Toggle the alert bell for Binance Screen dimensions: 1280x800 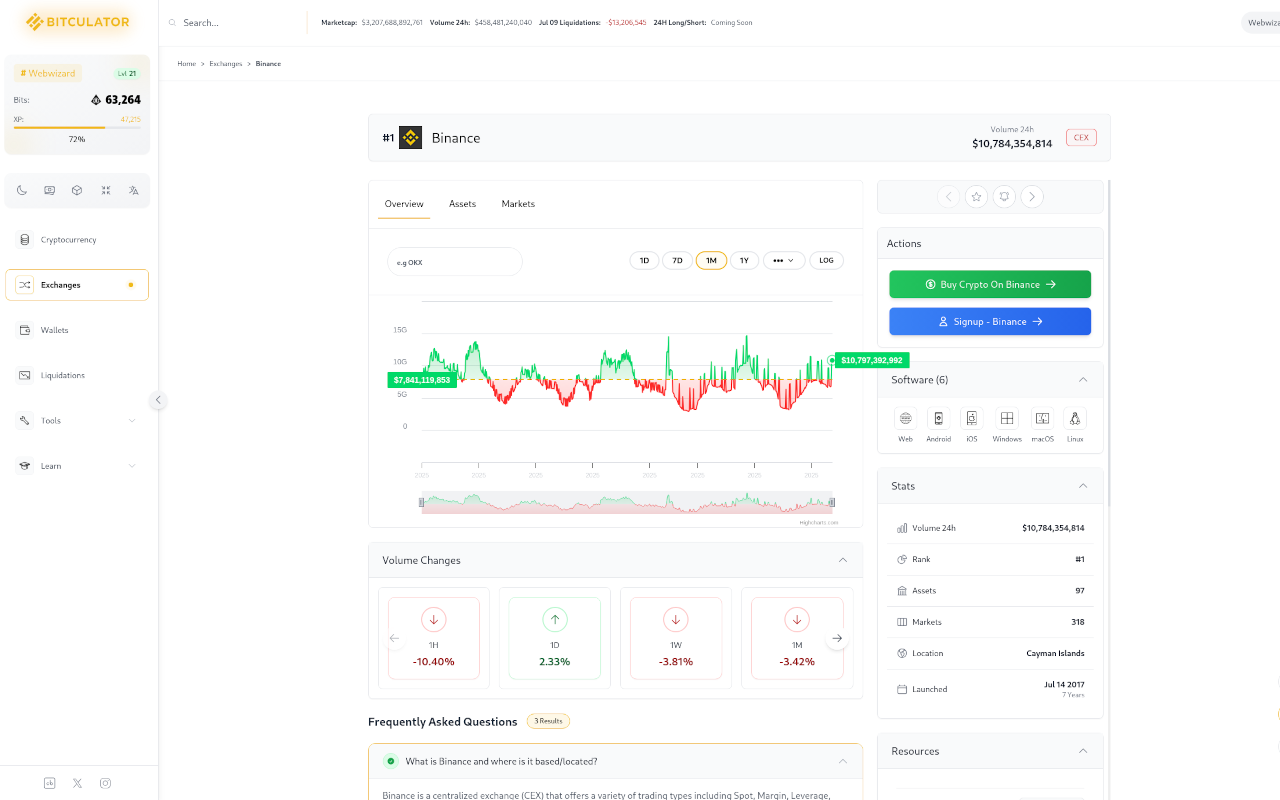point(1004,197)
